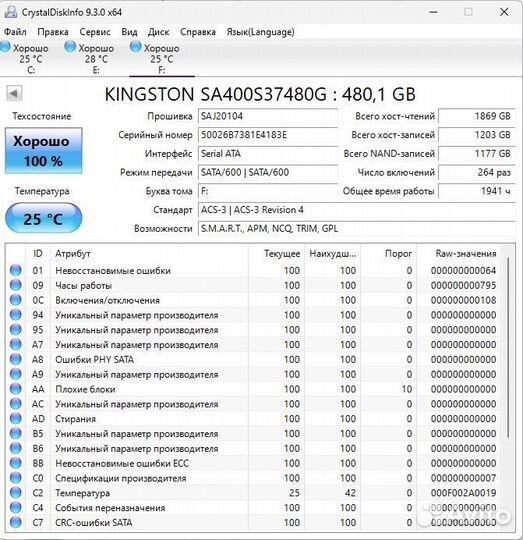The height and width of the screenshot is (540, 523).
Task: Click the features field S.M.A.R.T., APM, NCQ, TRIM, GPL
Action: coord(356,229)
